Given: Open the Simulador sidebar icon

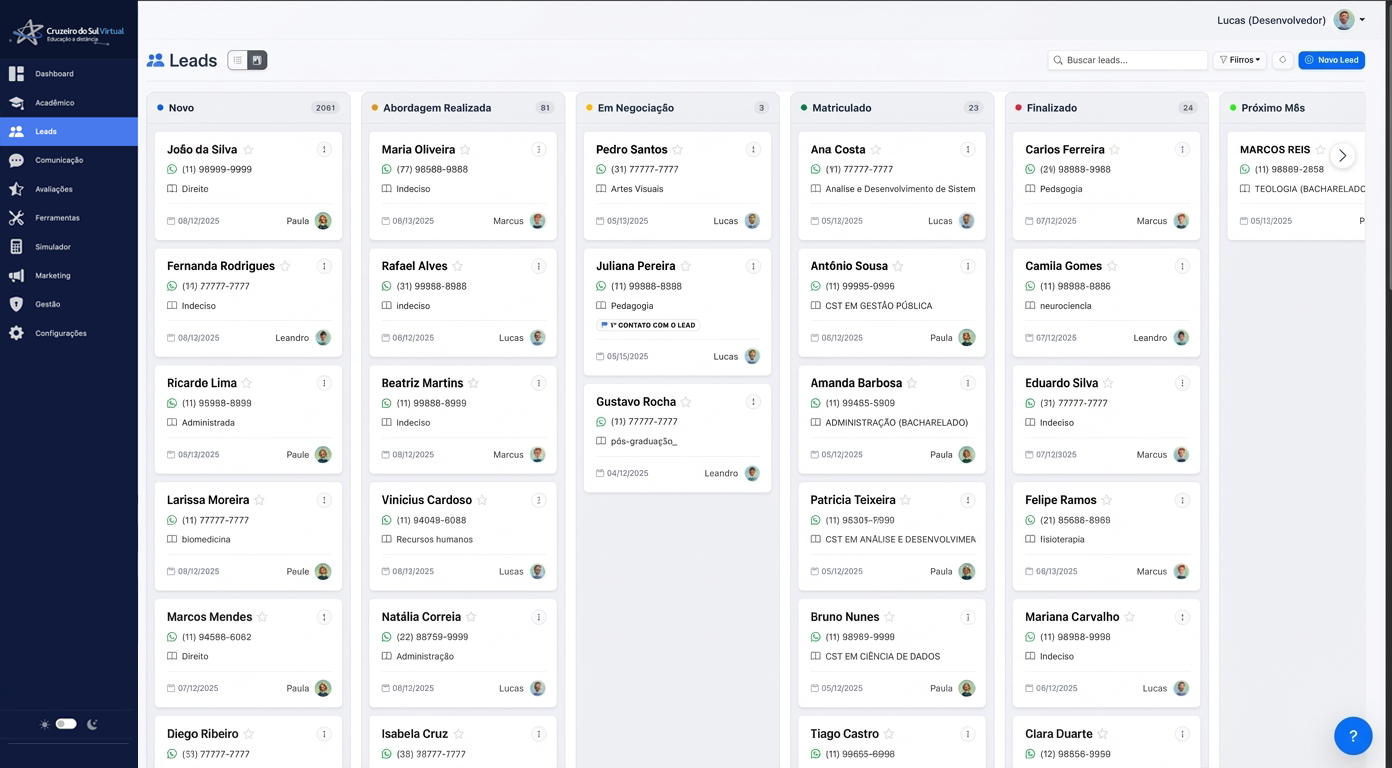Looking at the screenshot, I should click(55, 246).
